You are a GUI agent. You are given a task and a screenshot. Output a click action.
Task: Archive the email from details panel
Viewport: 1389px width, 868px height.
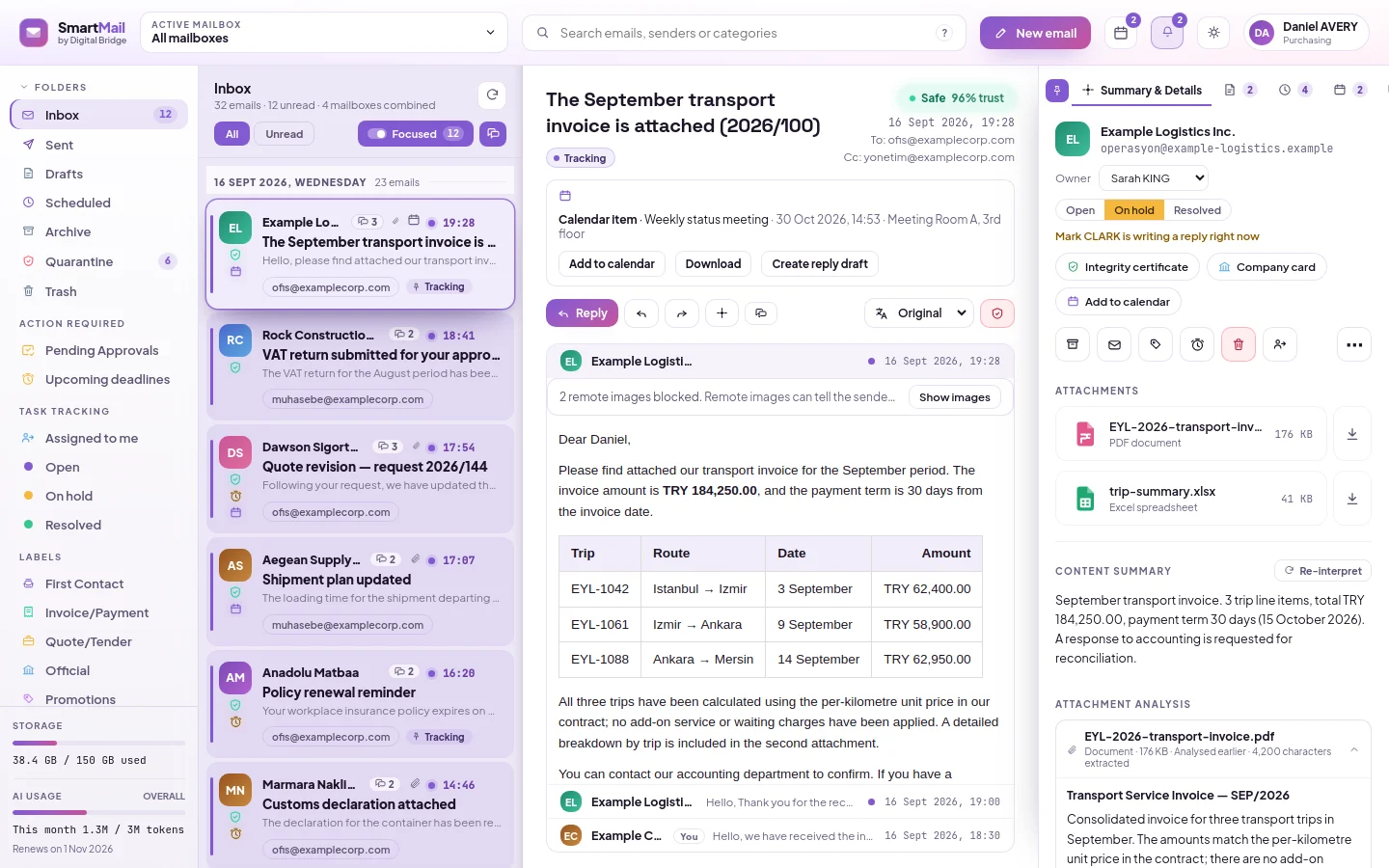click(1073, 344)
